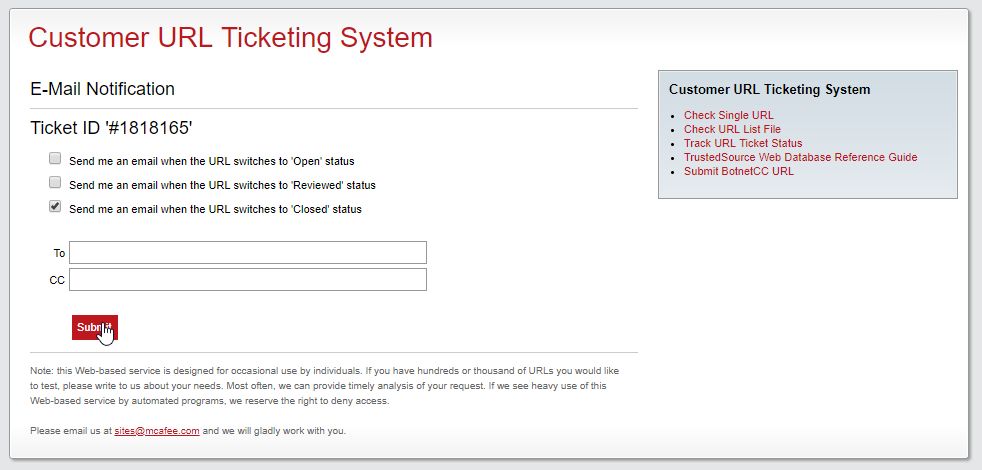The image size is (982, 470).
Task: Focus the CC email address field
Action: [248, 279]
